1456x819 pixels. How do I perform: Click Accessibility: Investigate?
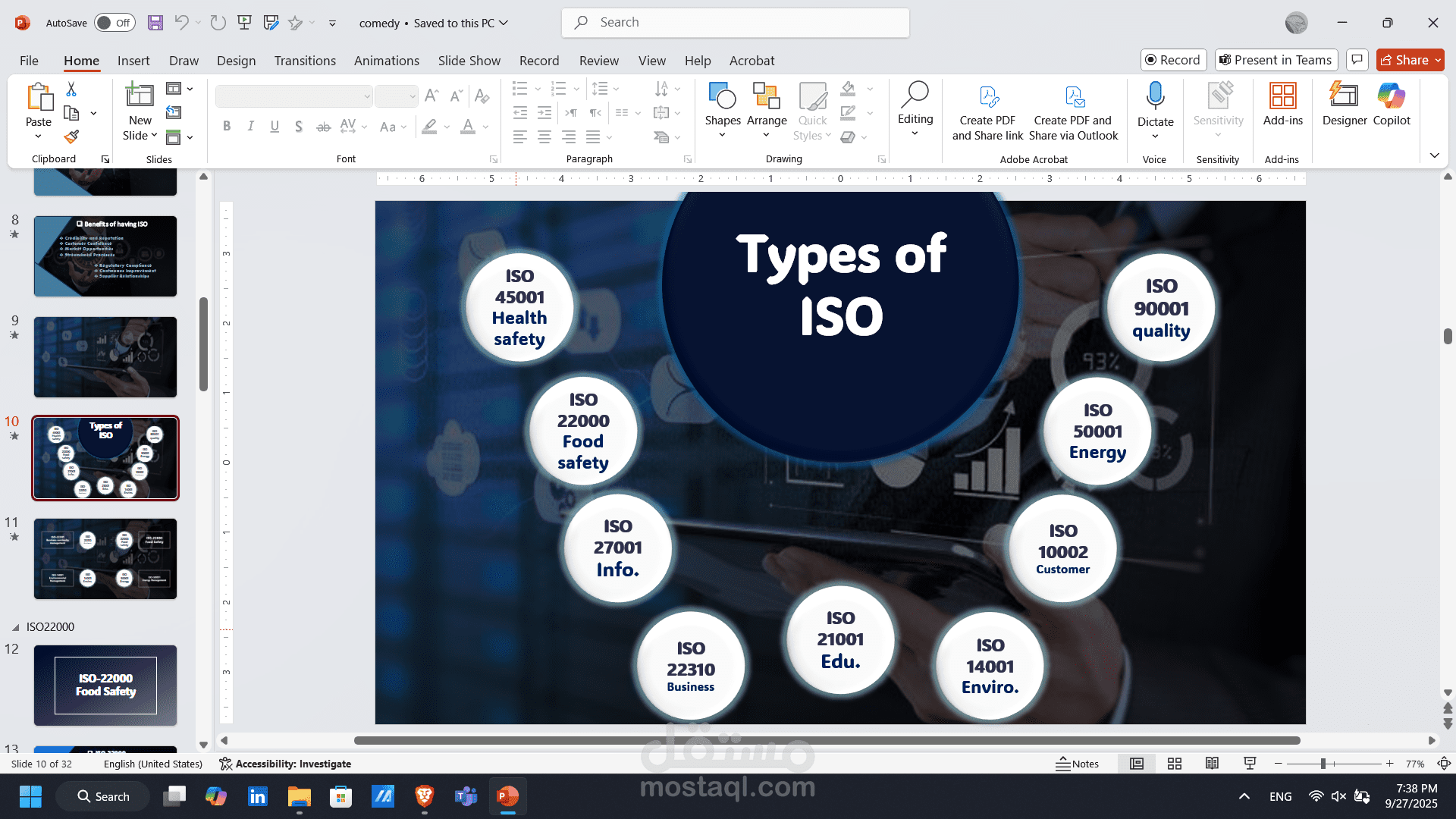click(285, 764)
